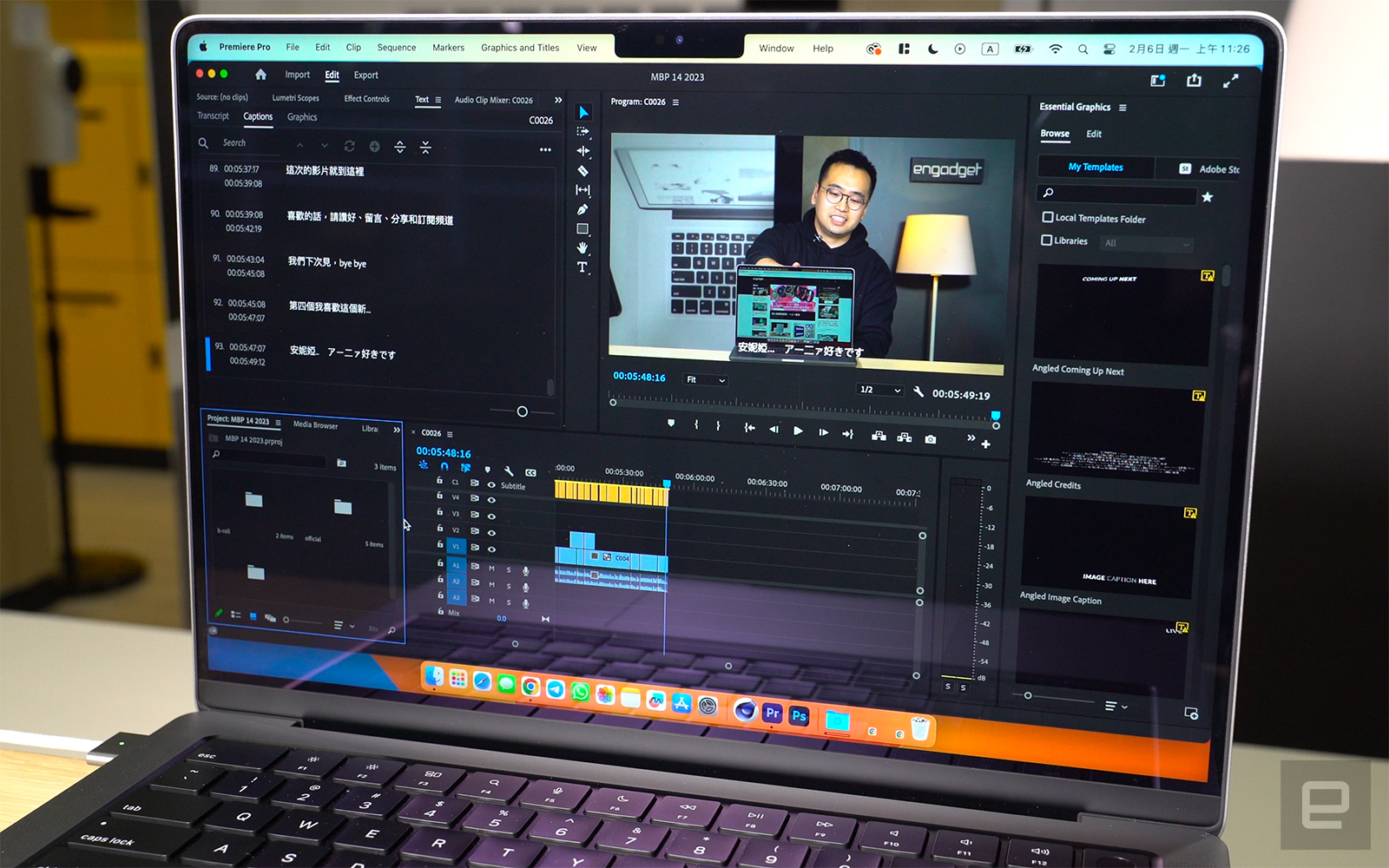Open the Graphics and Titles menu
This screenshot has width=1389, height=868.
click(520, 48)
